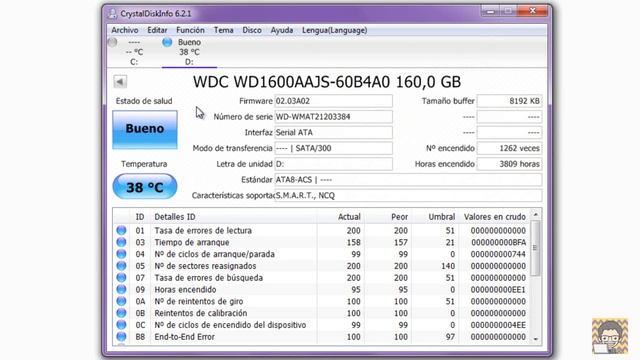Image resolution: width=640 pixels, height=360 pixels.
Task: Select the row text End-to-End Error
Action: click(184, 337)
